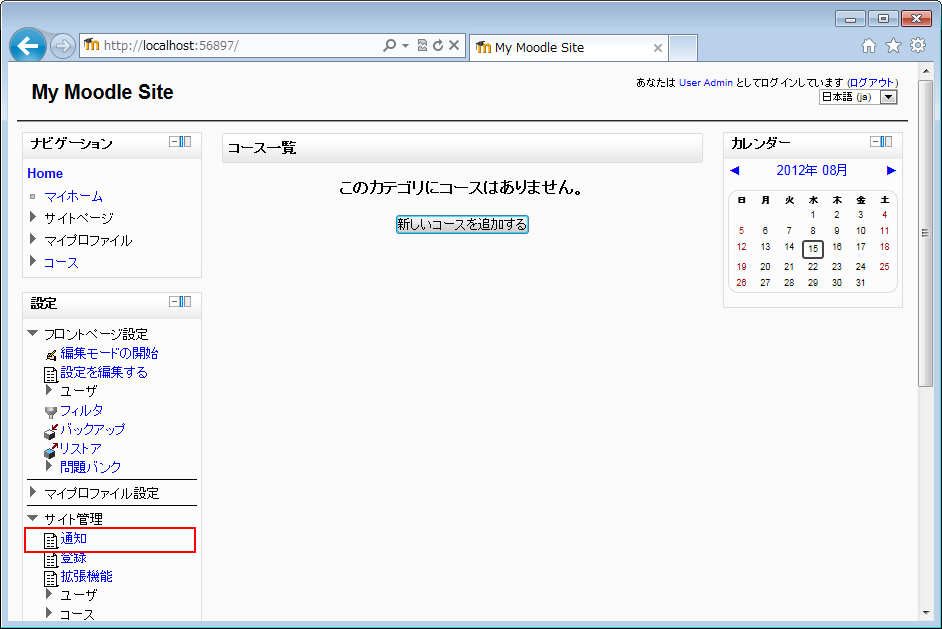Open the browser Home page icon

pyautogui.click(x=869, y=46)
